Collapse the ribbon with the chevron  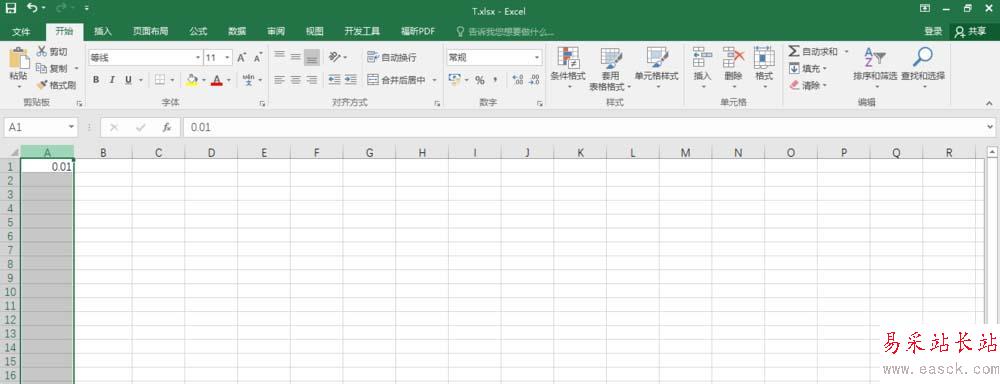click(x=989, y=103)
